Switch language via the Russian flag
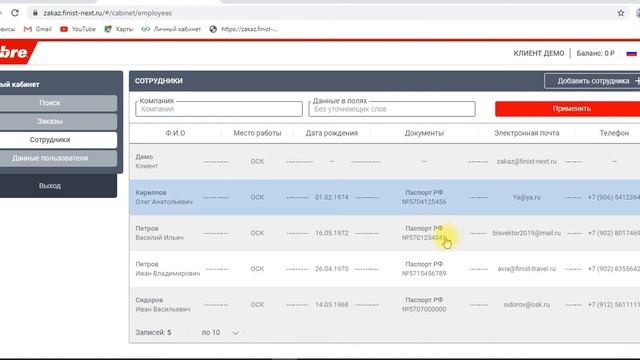 (x=631, y=53)
